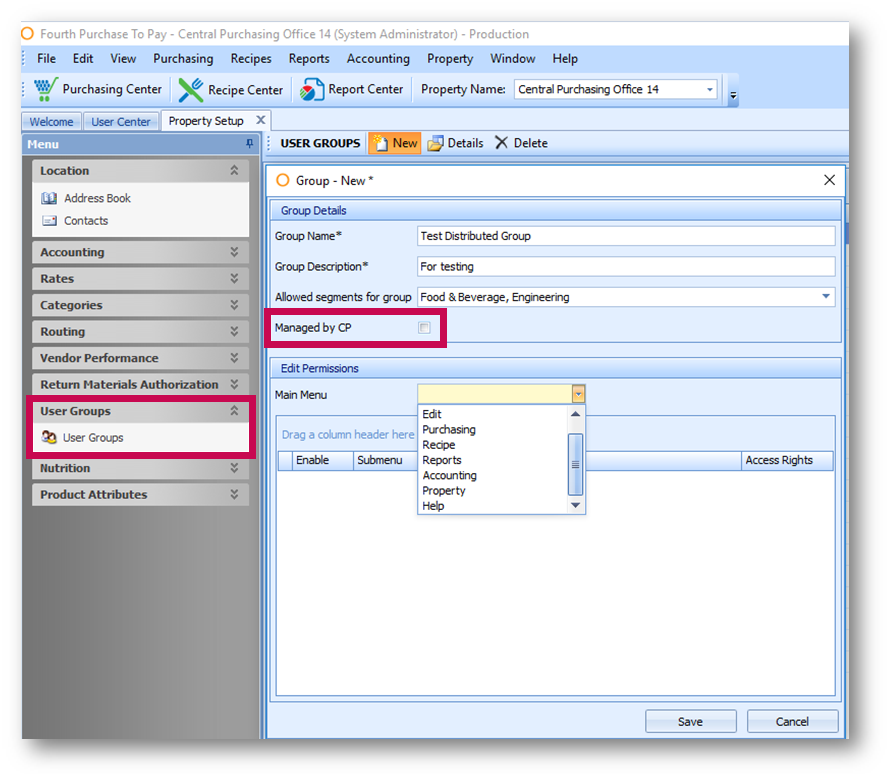891x774 pixels.
Task: Expand the Accounting sidebar section
Action: pos(234,253)
